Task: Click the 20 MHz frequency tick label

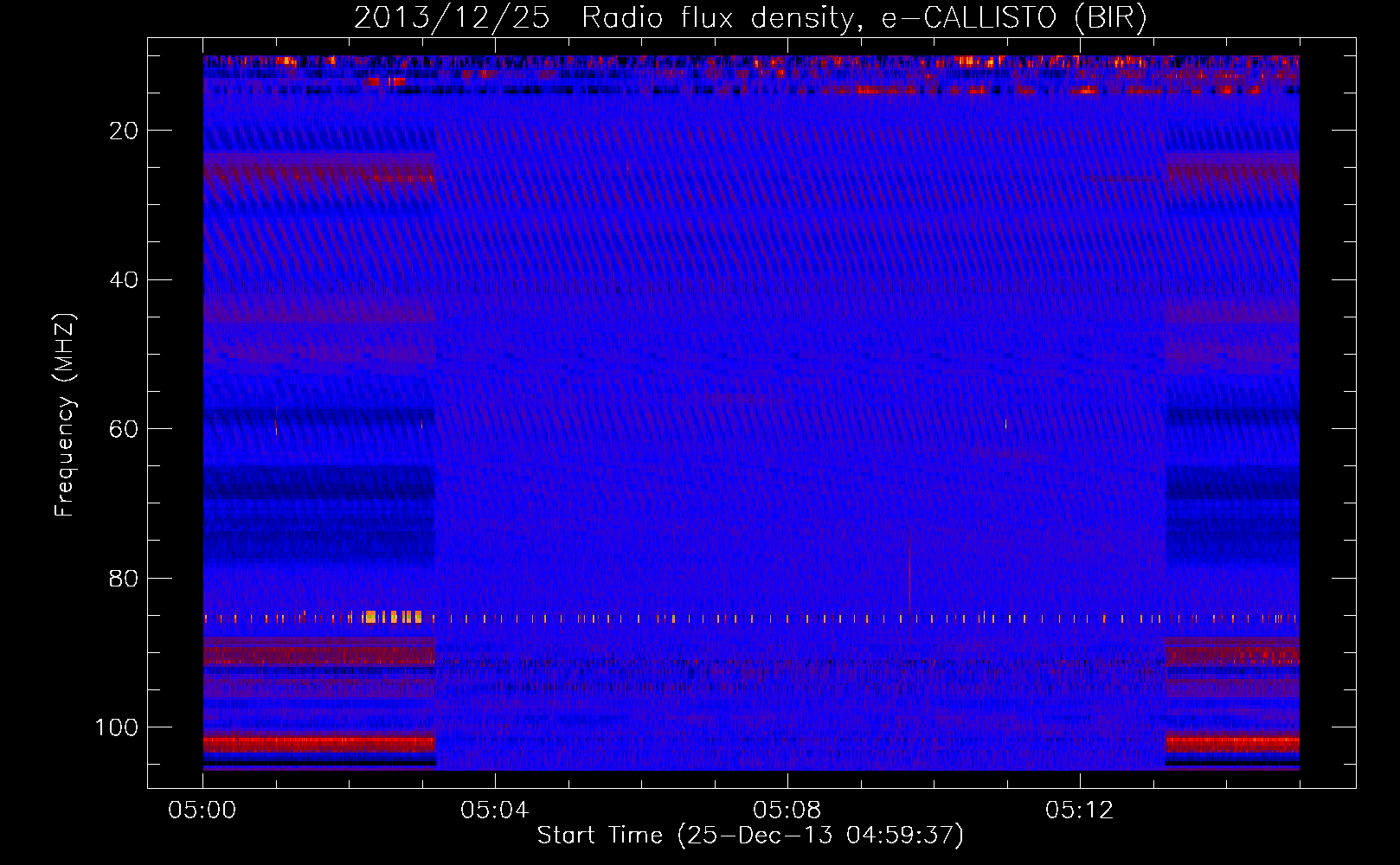Action: coord(125,131)
